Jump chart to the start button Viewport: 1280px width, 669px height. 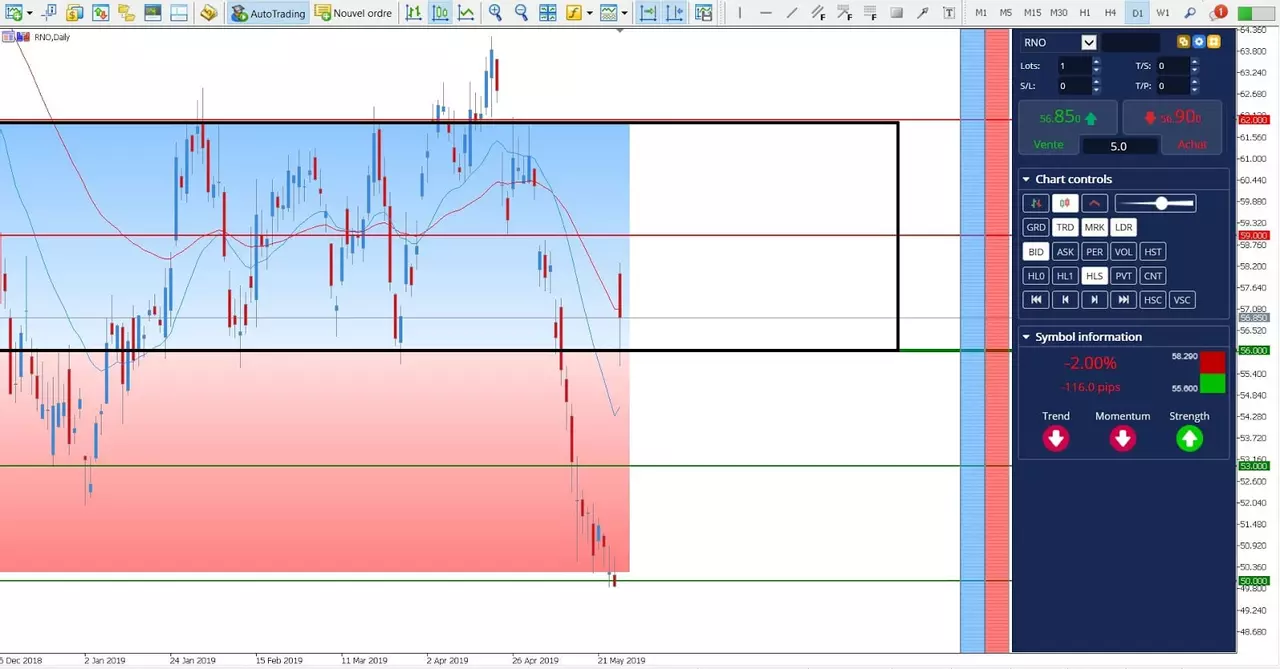point(1036,300)
